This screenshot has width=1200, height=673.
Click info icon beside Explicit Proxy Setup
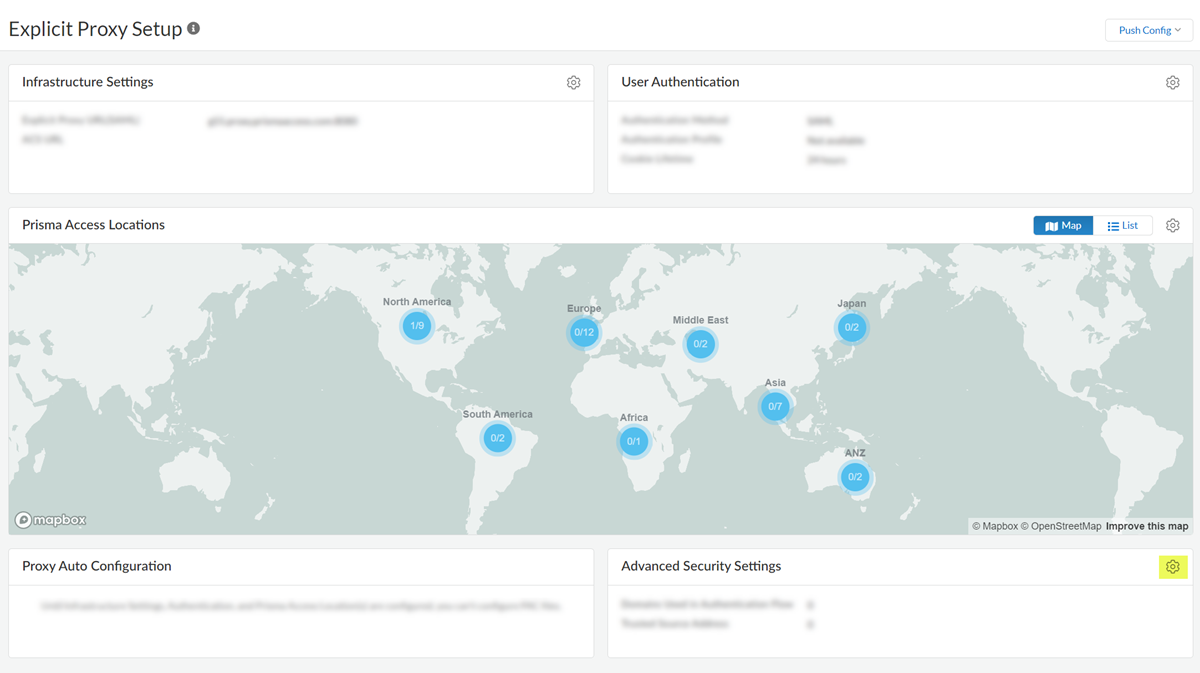click(194, 29)
